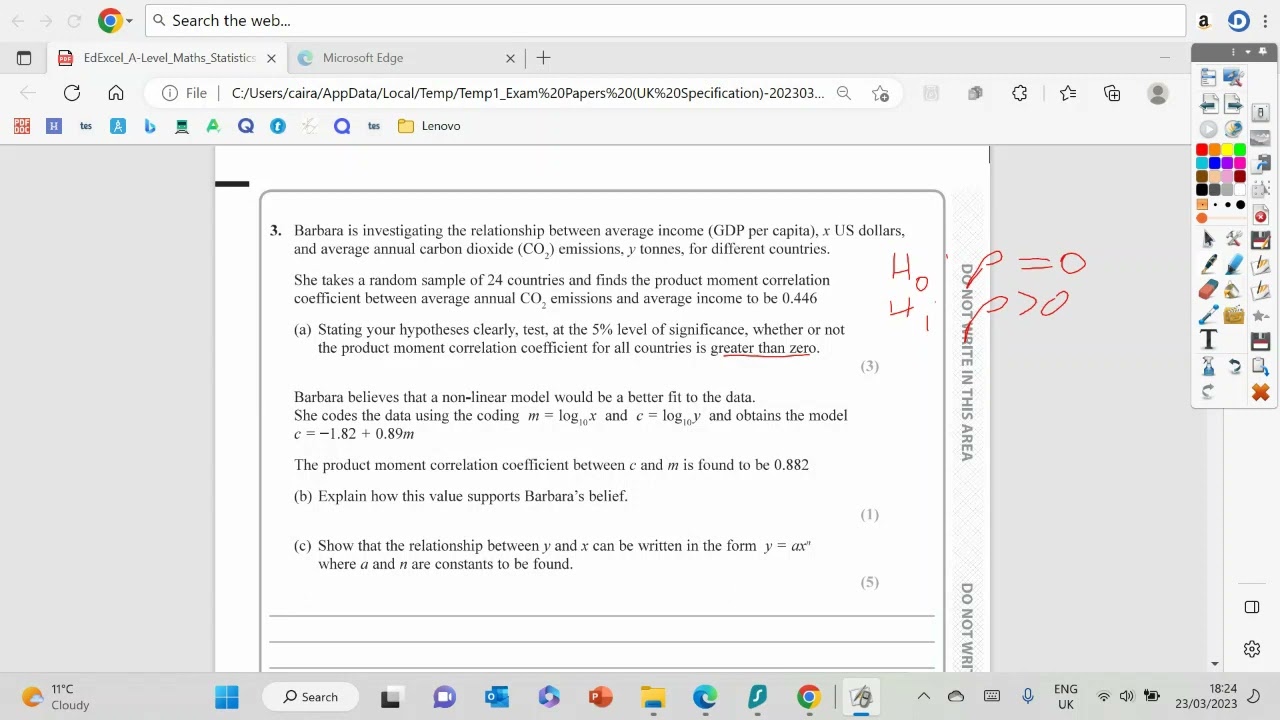
Task: Select the eraser tool
Action: (1209, 290)
